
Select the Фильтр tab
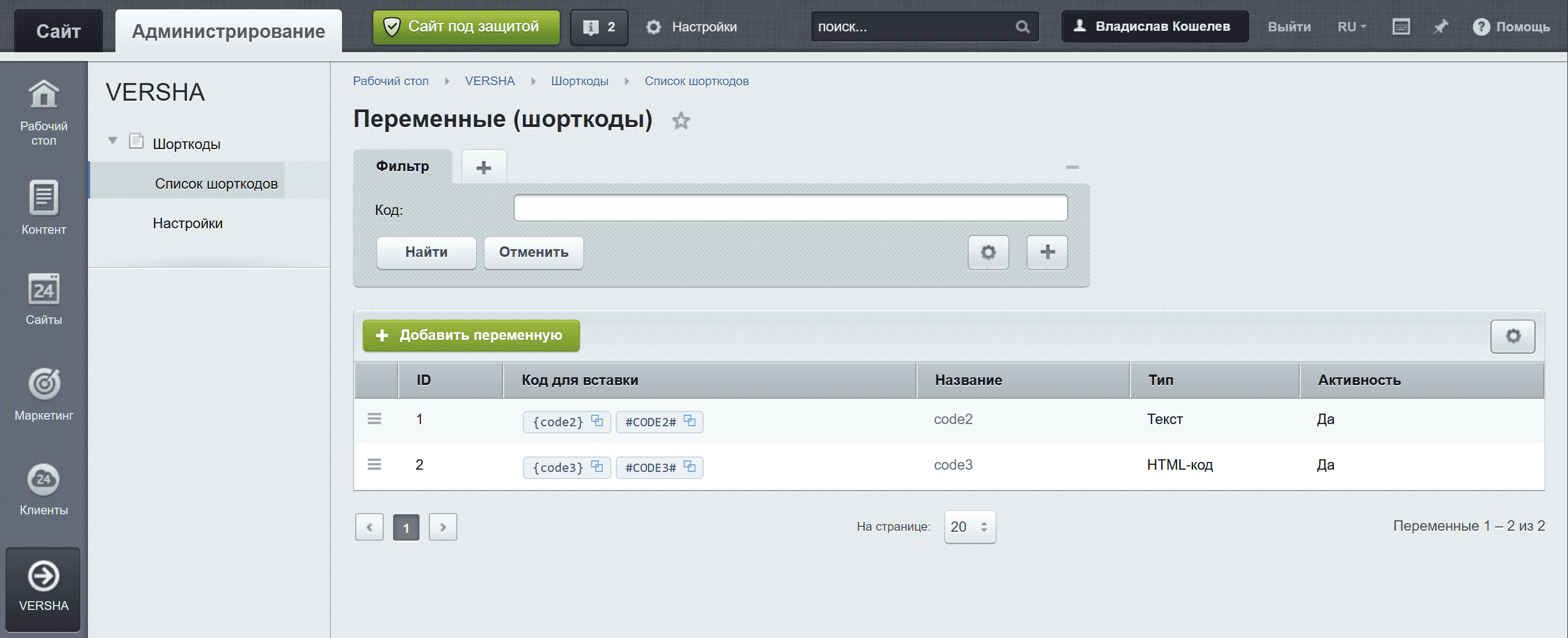[x=402, y=166]
